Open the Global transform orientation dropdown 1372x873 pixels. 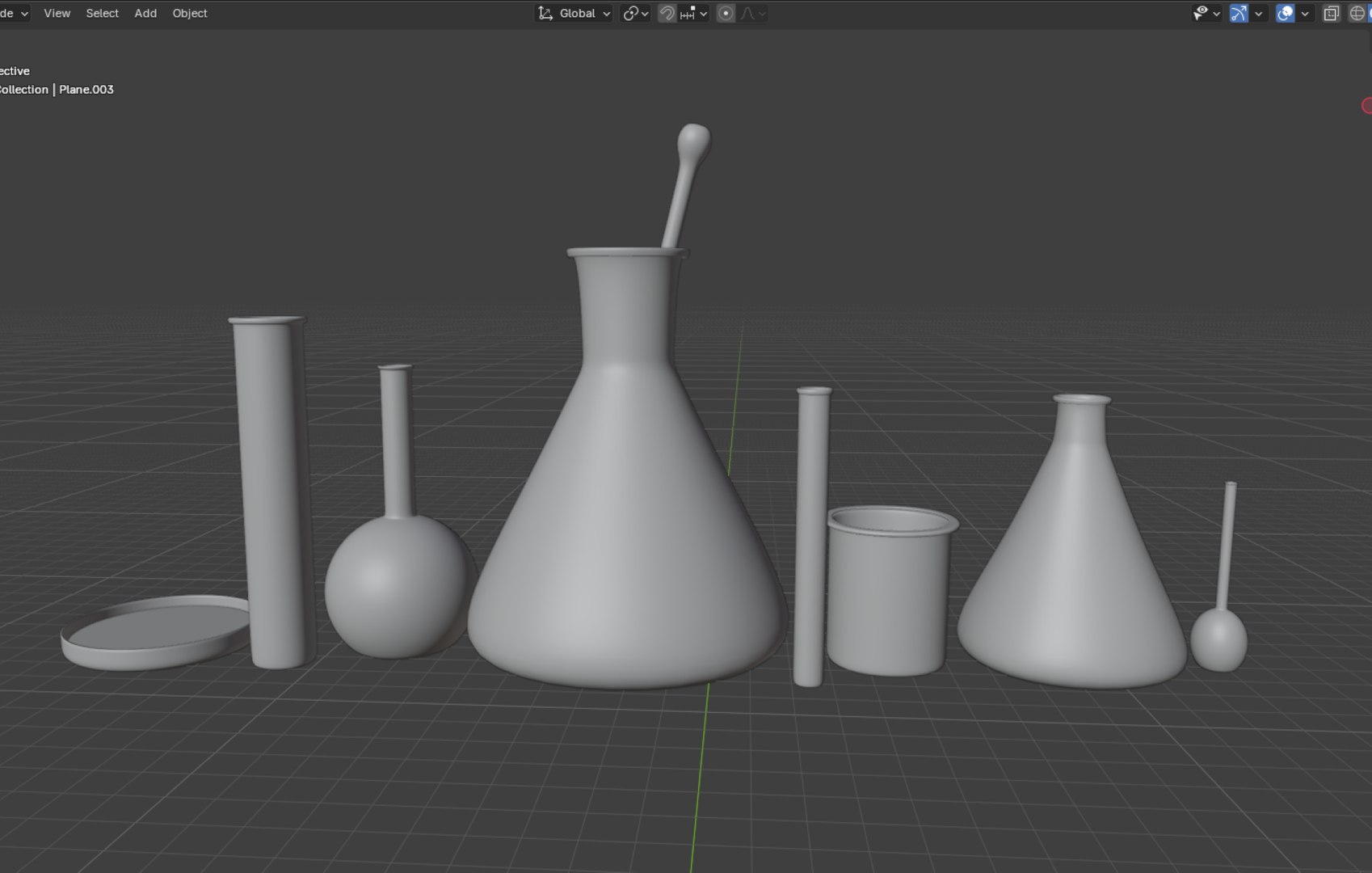[574, 13]
